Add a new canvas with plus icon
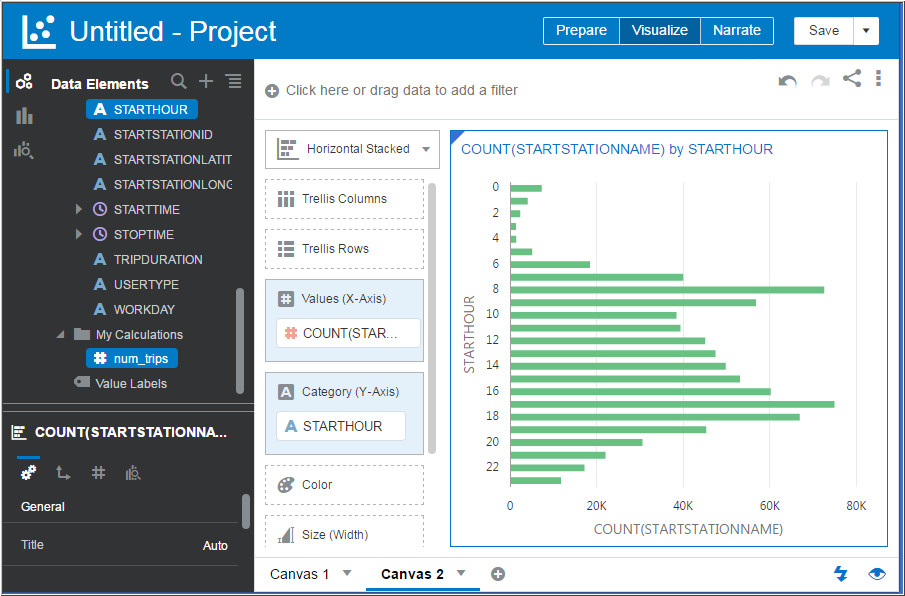Viewport: 905px width, 596px height. (498, 574)
